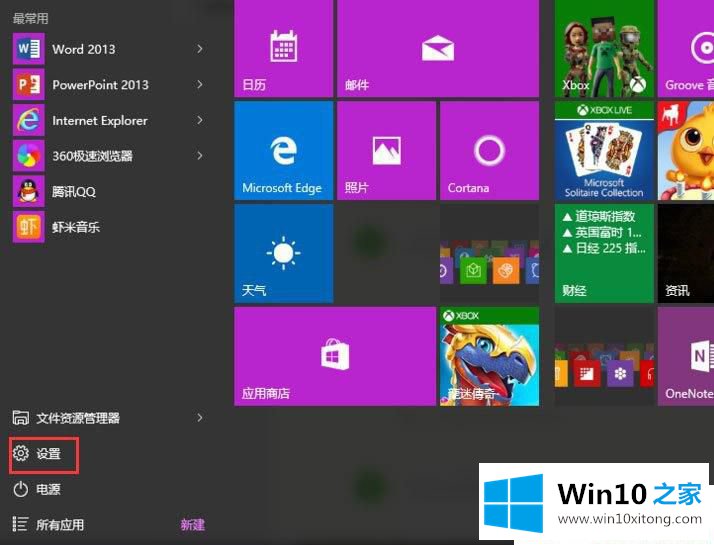714x545 pixels.
Task: Open the 财经 finance tile
Action: click(604, 254)
